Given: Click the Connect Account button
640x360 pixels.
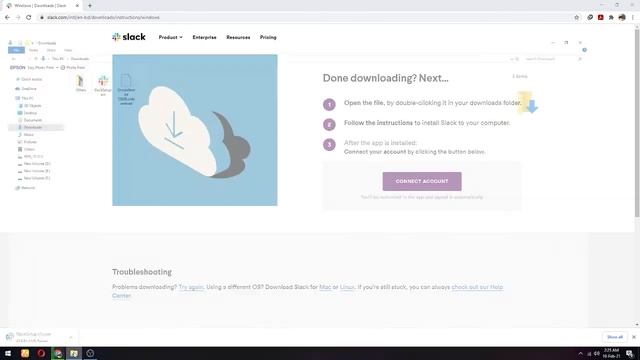Looking at the screenshot, I should 422,181.
